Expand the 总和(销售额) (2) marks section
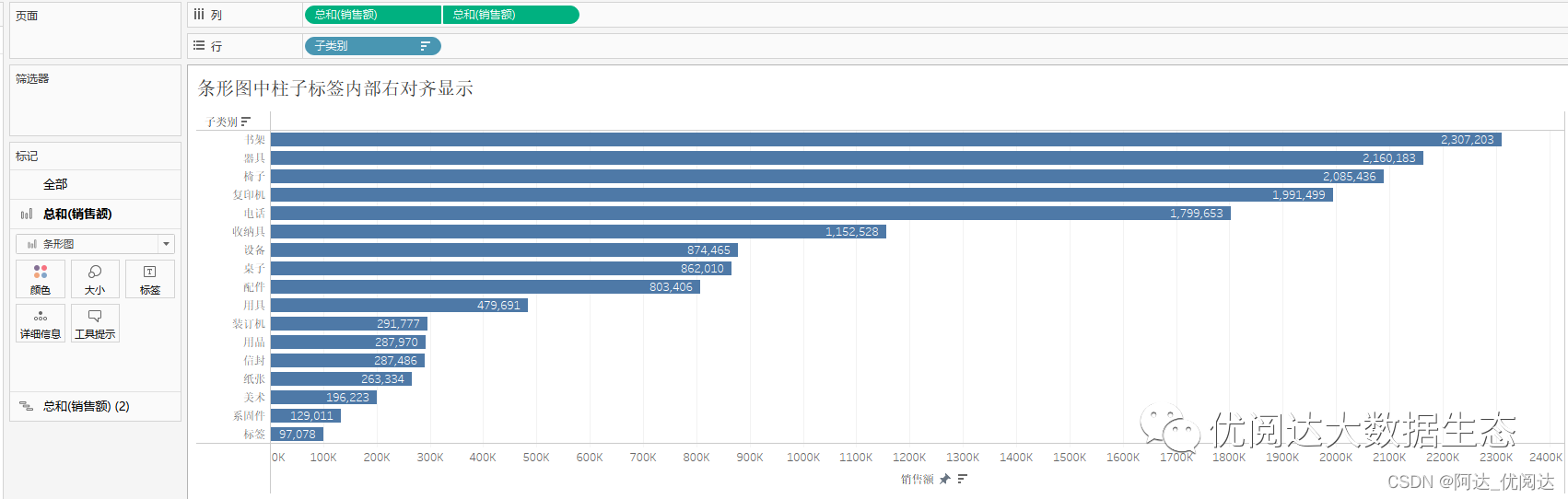1568x499 pixels. 95,406
